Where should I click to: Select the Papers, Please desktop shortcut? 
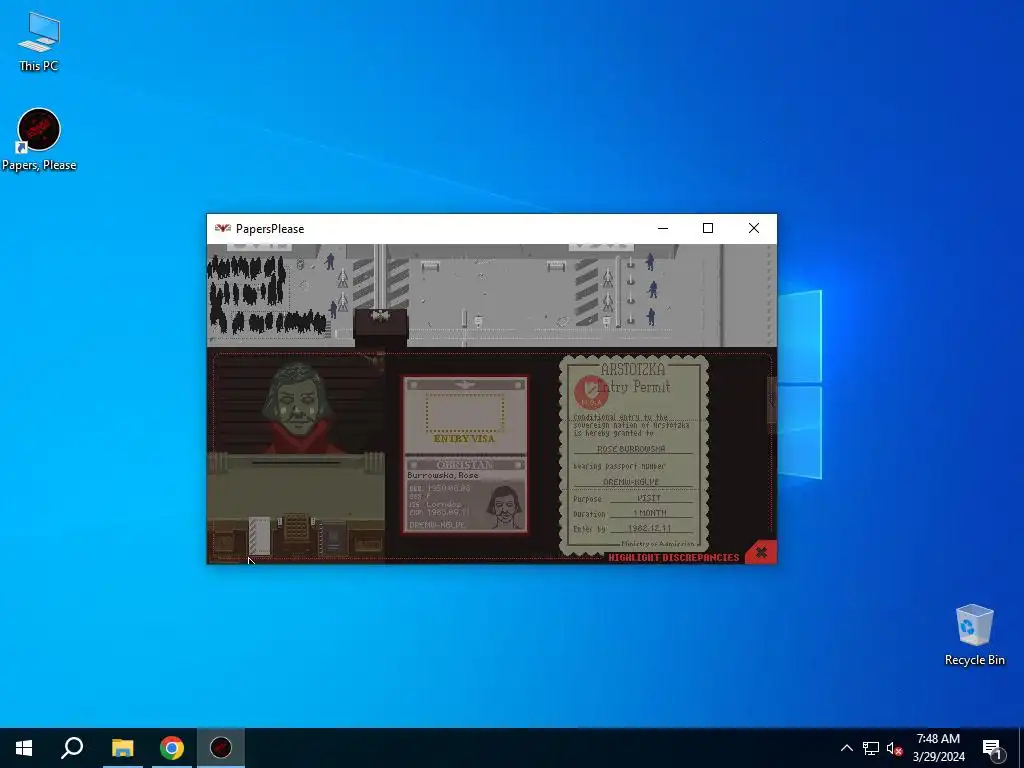pyautogui.click(x=39, y=140)
